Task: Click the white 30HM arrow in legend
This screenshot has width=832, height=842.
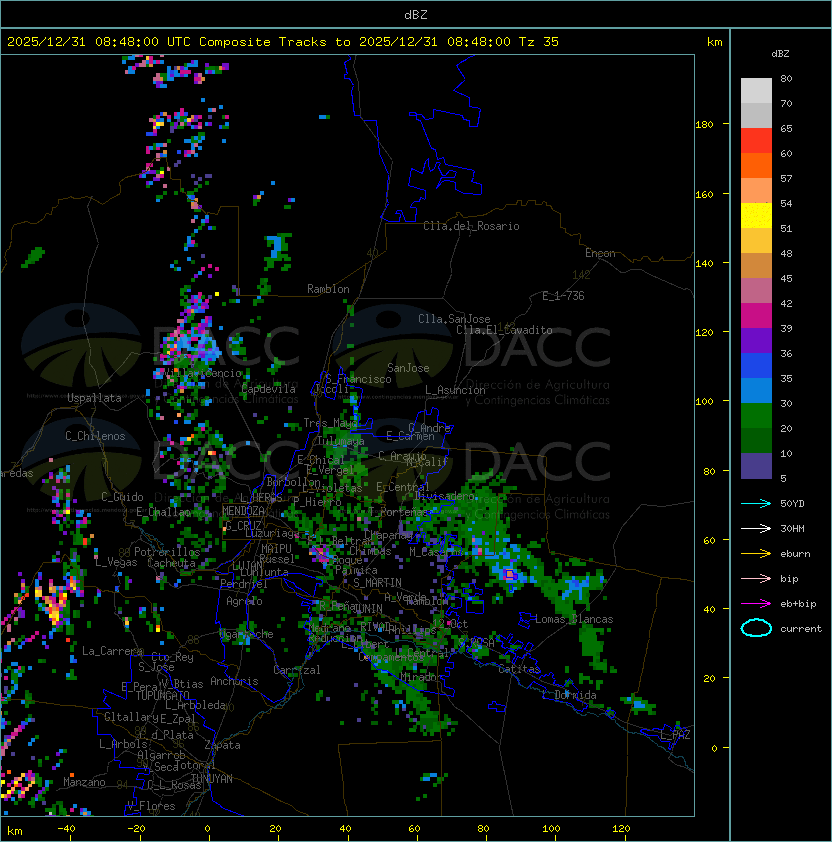Action: click(x=756, y=528)
